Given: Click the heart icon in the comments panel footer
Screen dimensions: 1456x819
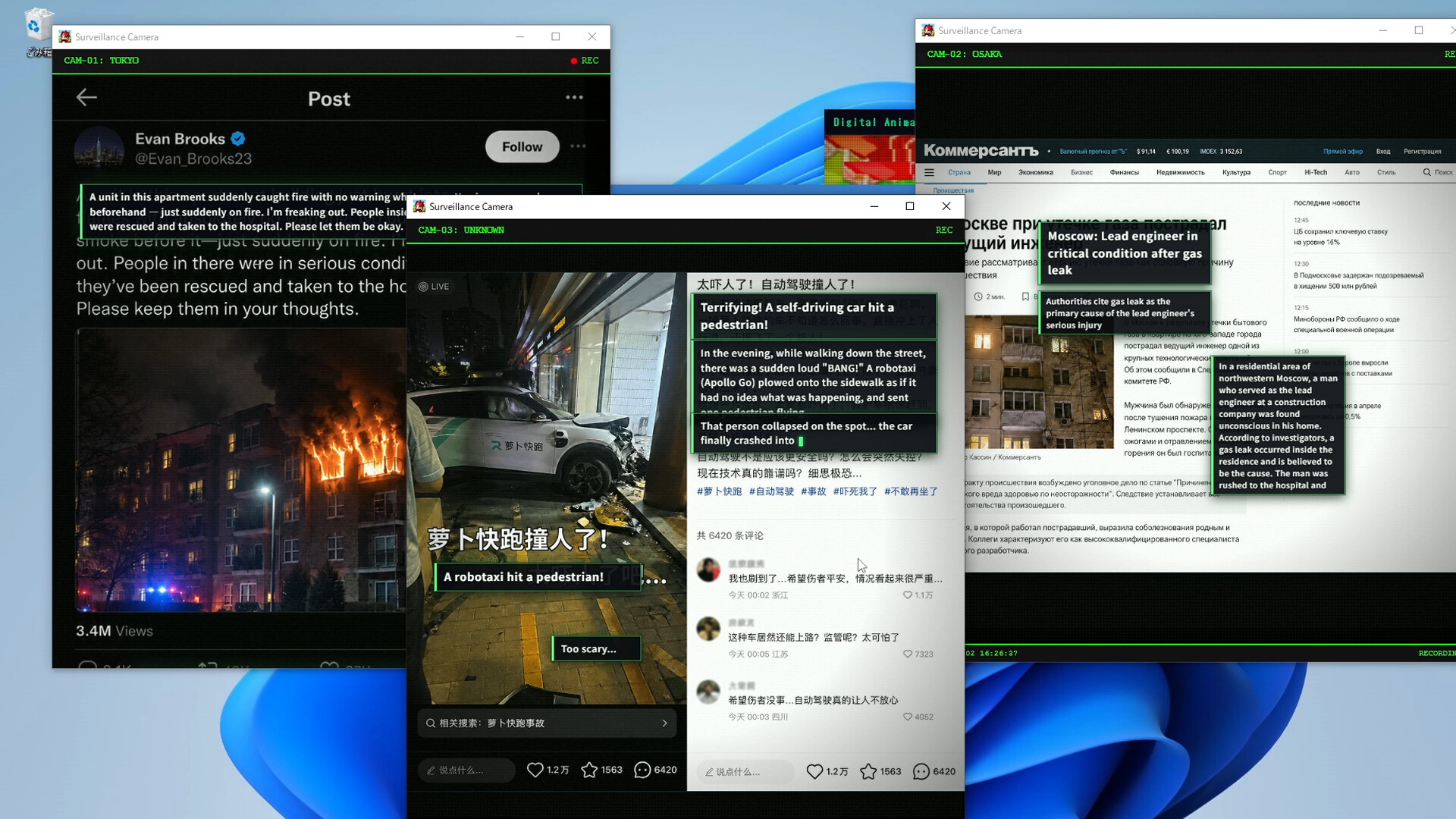Looking at the screenshot, I should pyautogui.click(x=814, y=771).
